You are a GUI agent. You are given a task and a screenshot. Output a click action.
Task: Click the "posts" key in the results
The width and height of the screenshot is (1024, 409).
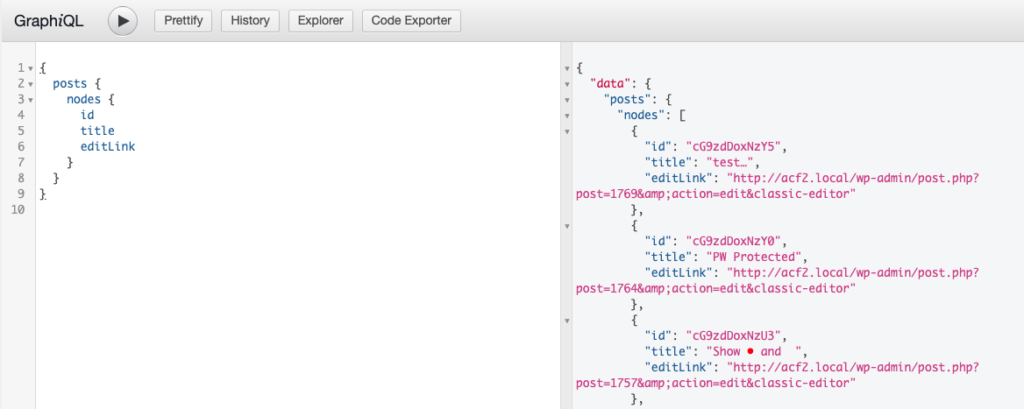pos(628,99)
